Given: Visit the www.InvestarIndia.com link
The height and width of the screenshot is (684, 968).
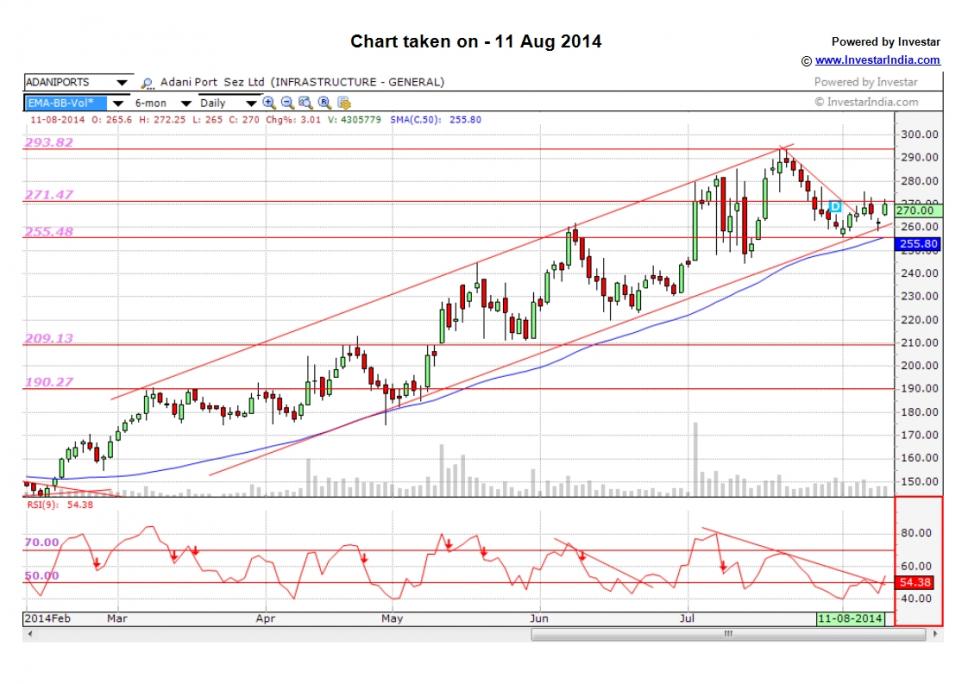Looking at the screenshot, I should click(x=877, y=60).
